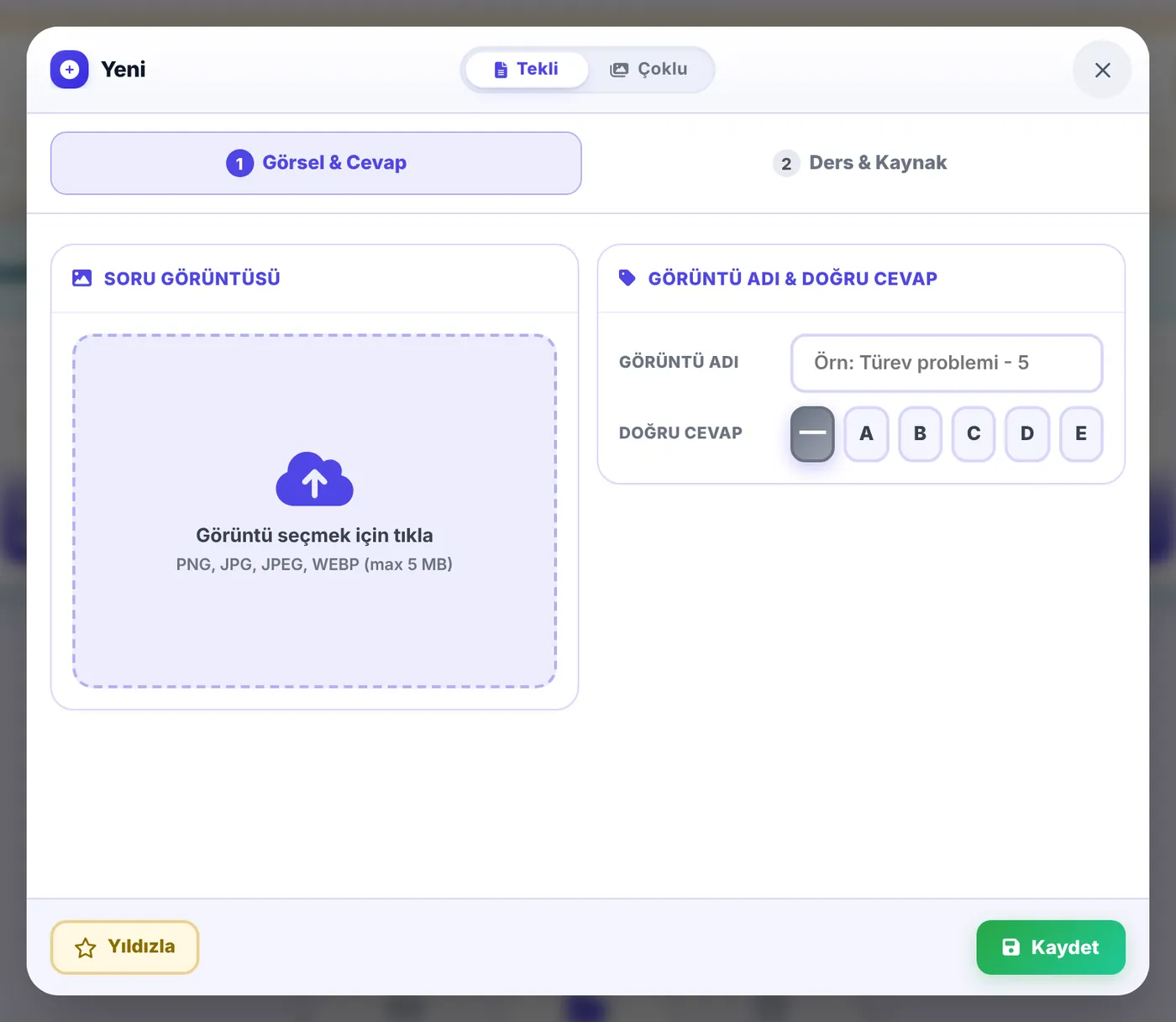Click the tag icon beside GÖRÜNTÜ ADI & DOĞRU CEVAP
1176x1022 pixels.
click(627, 278)
